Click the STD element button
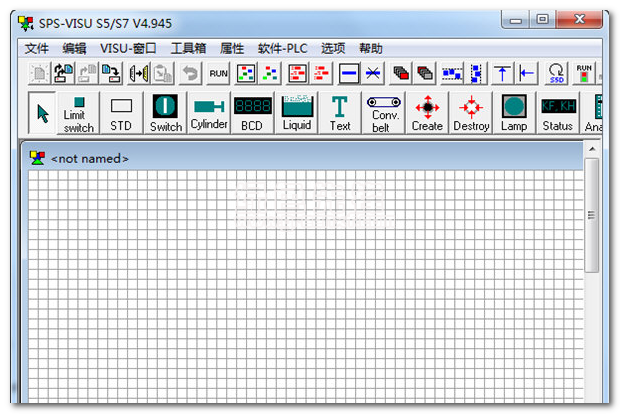The height and width of the screenshot is (414, 620). point(121,113)
